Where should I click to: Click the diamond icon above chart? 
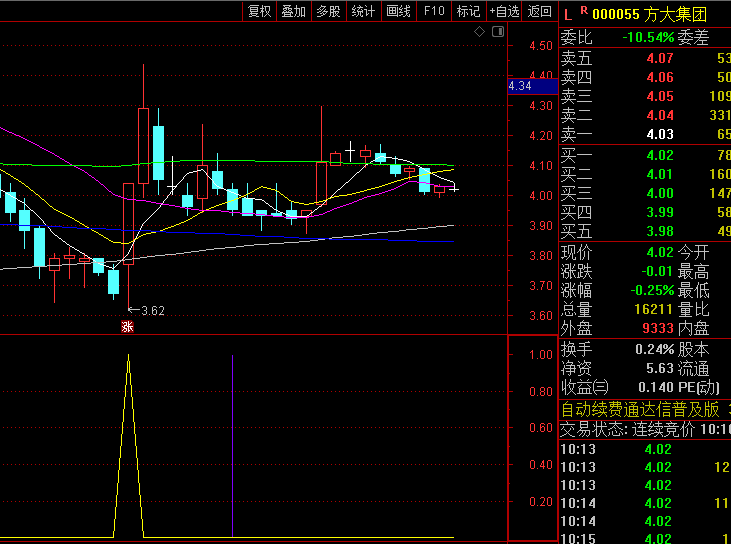click(479, 32)
